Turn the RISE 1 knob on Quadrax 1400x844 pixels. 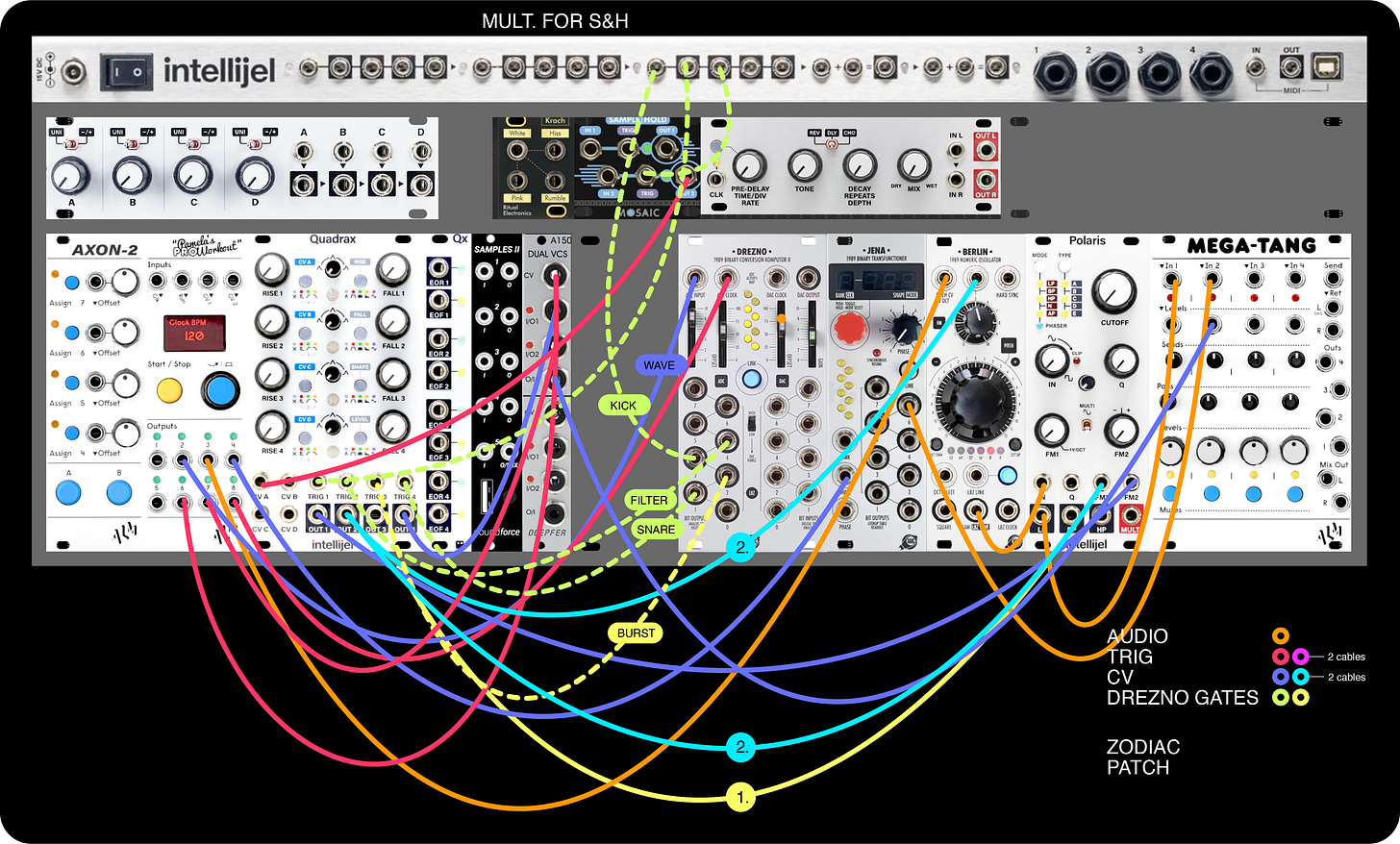[x=272, y=270]
